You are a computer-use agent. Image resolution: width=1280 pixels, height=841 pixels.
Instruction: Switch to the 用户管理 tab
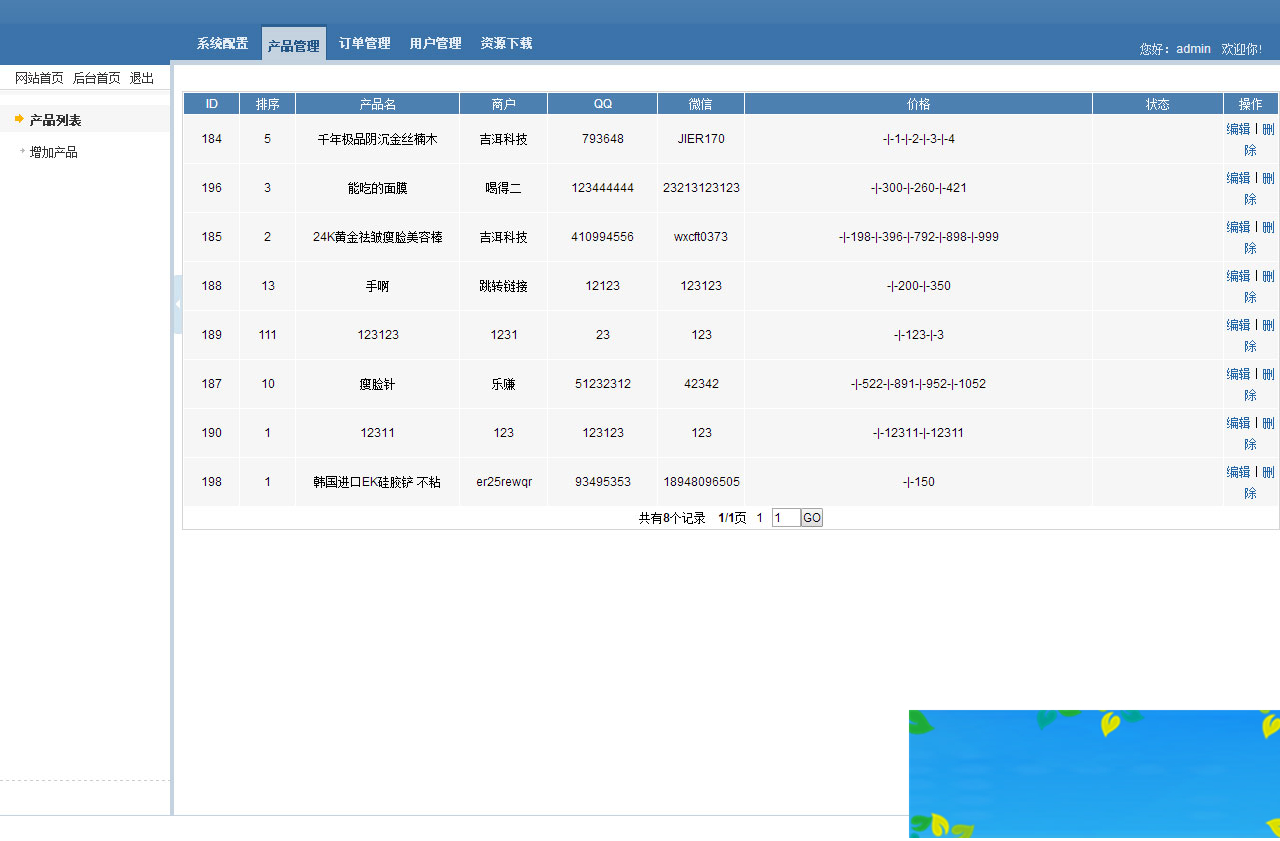pos(435,43)
